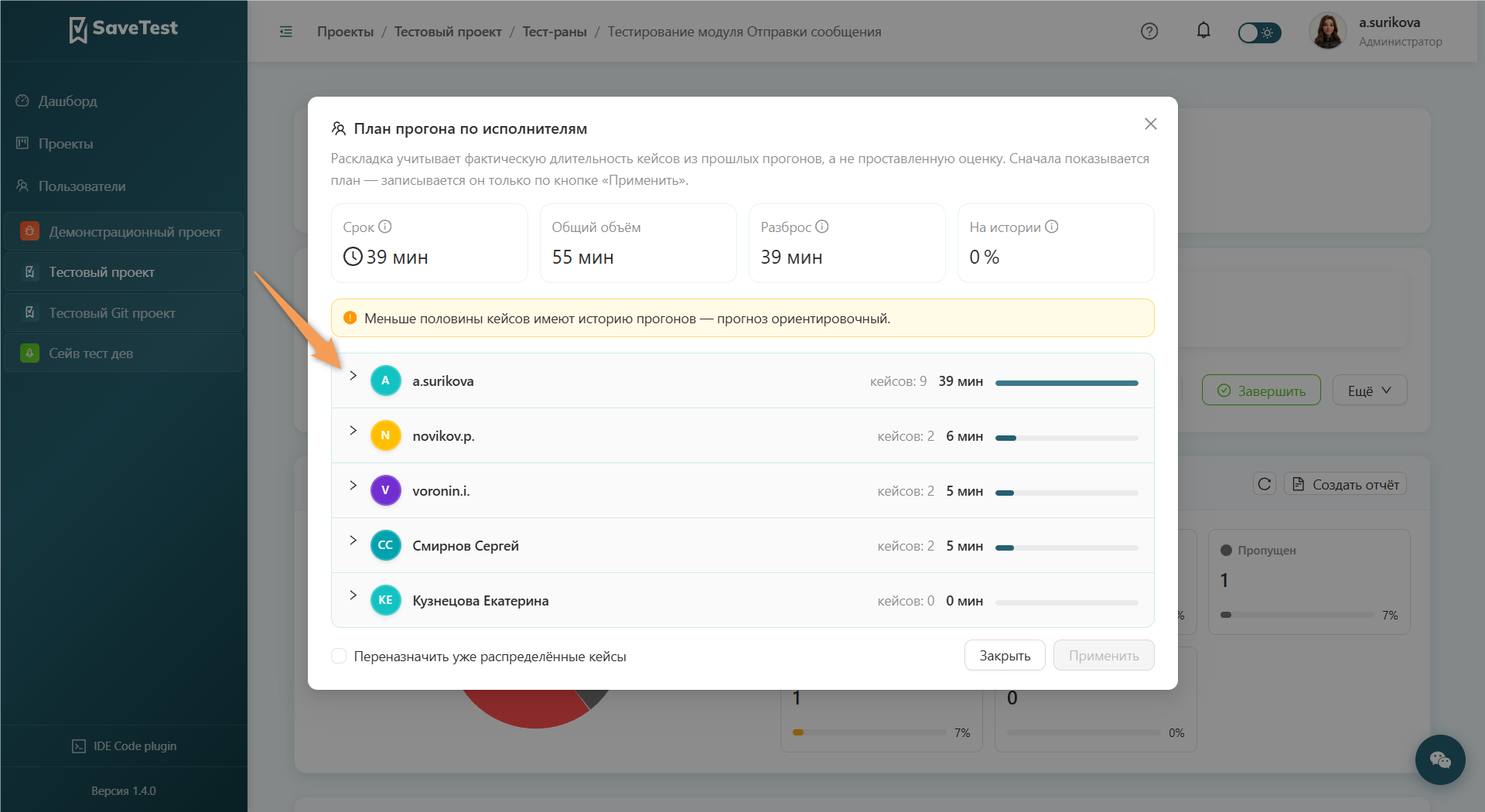Click Проекты breadcrumb

(345, 32)
